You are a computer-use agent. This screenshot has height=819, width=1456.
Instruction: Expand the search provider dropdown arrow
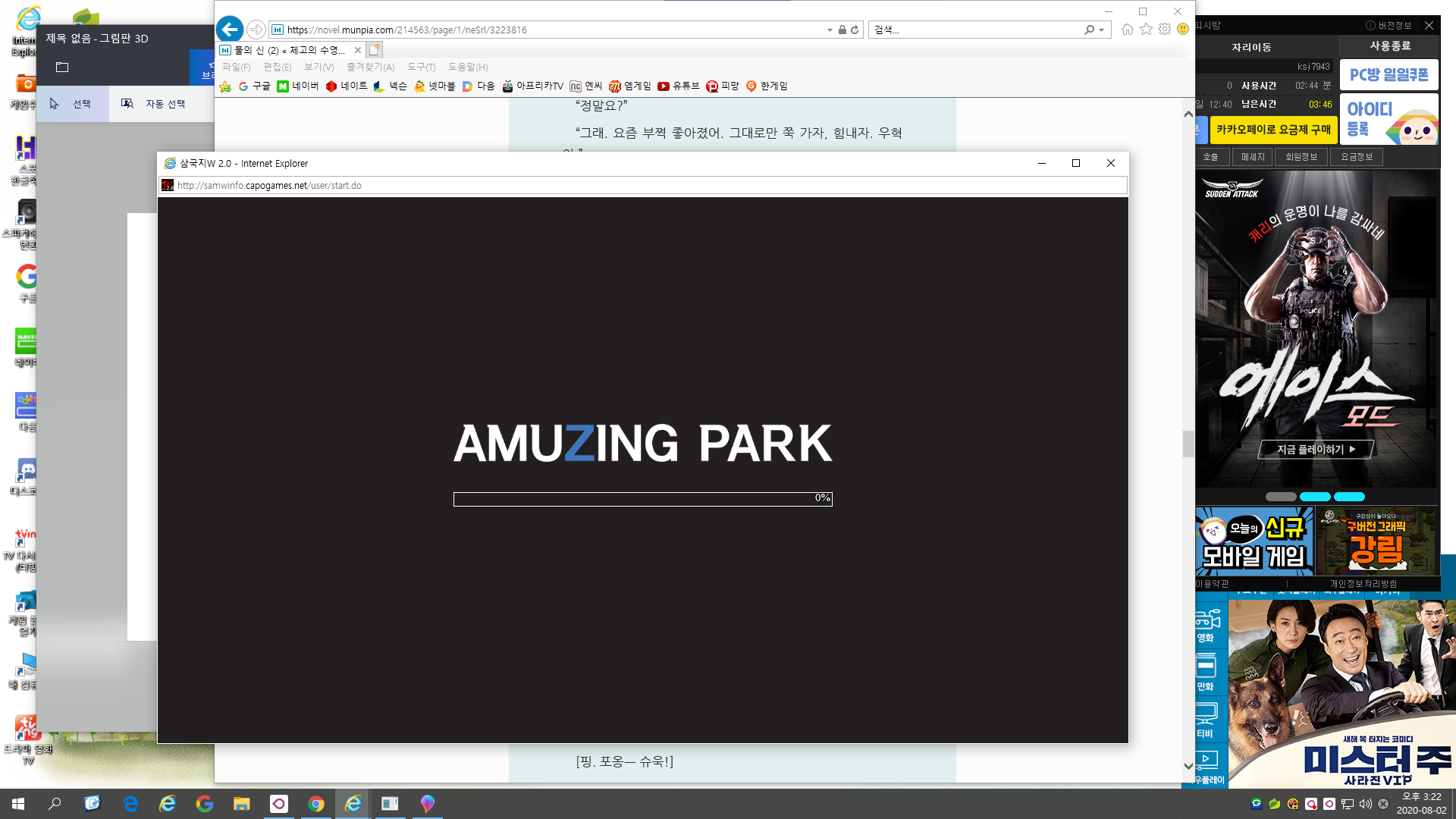(1101, 30)
